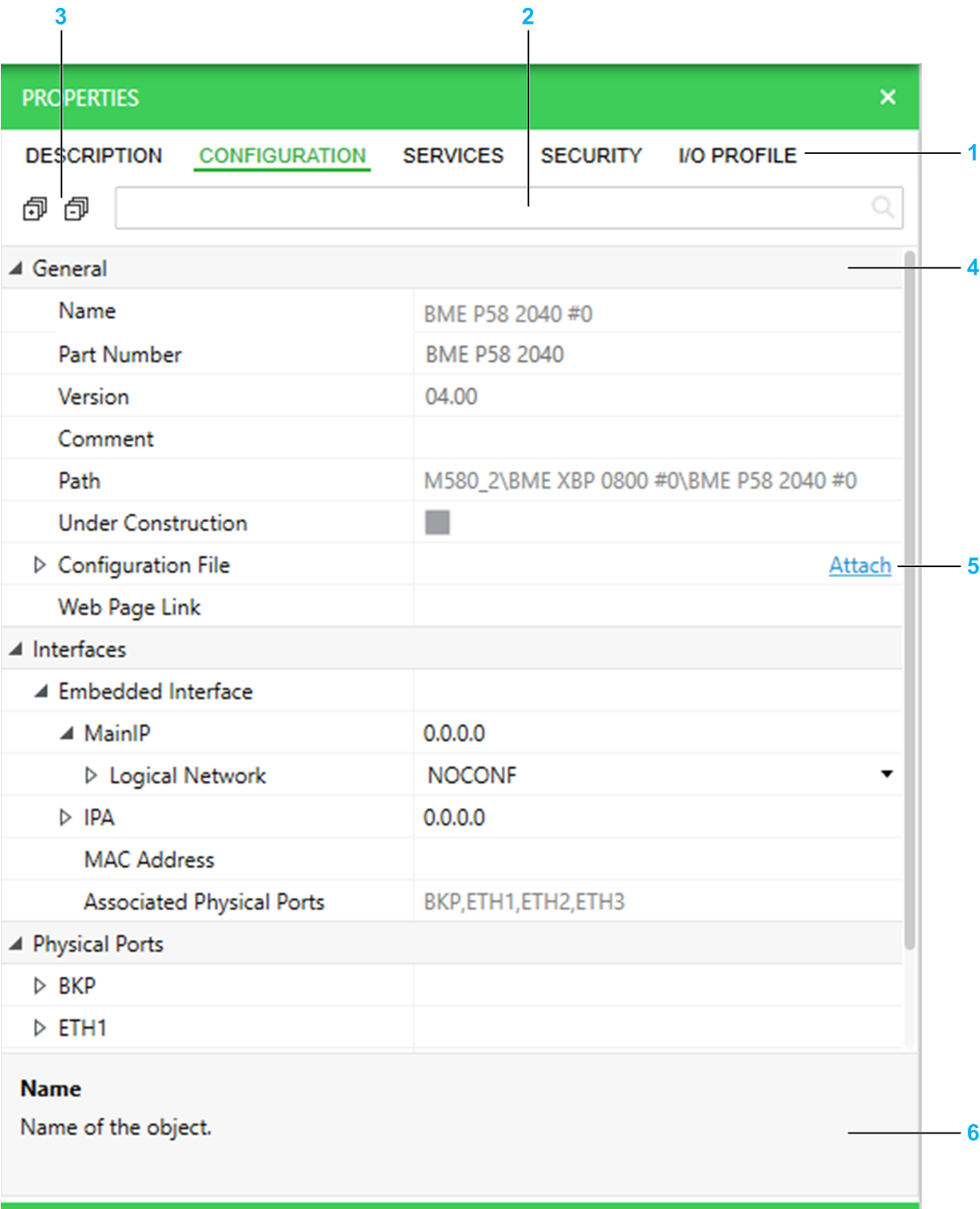Click the Web Page Link value field
The image size is (980, 1209).
point(658,607)
